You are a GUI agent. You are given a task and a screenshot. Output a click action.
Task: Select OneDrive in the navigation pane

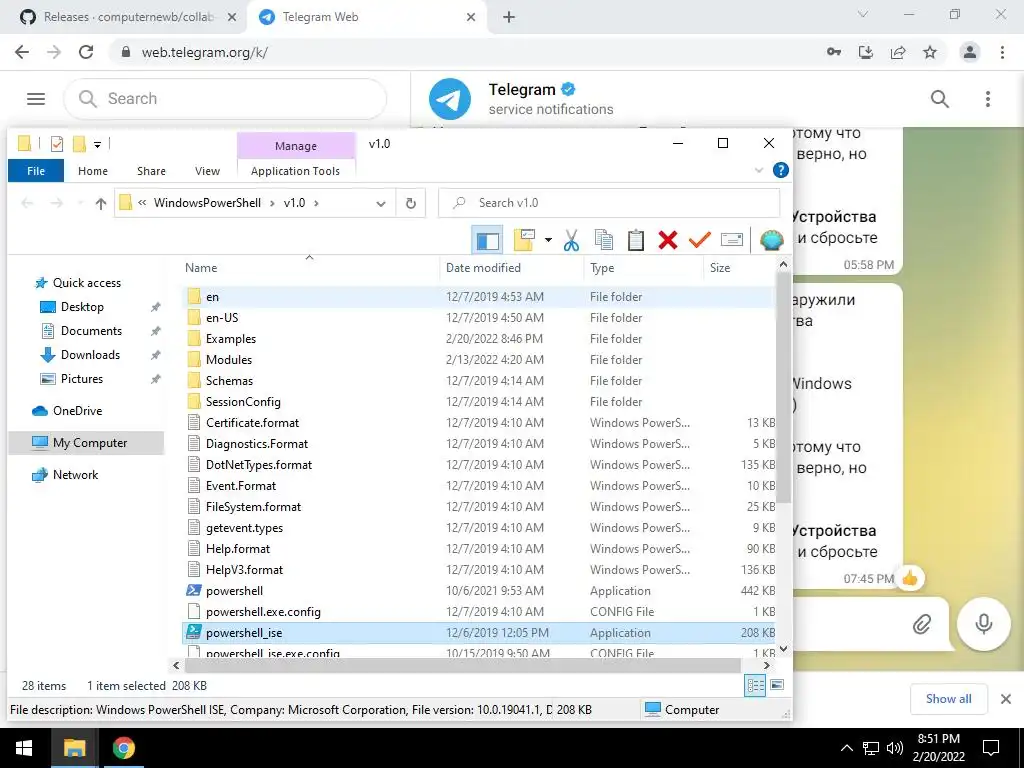pos(77,411)
